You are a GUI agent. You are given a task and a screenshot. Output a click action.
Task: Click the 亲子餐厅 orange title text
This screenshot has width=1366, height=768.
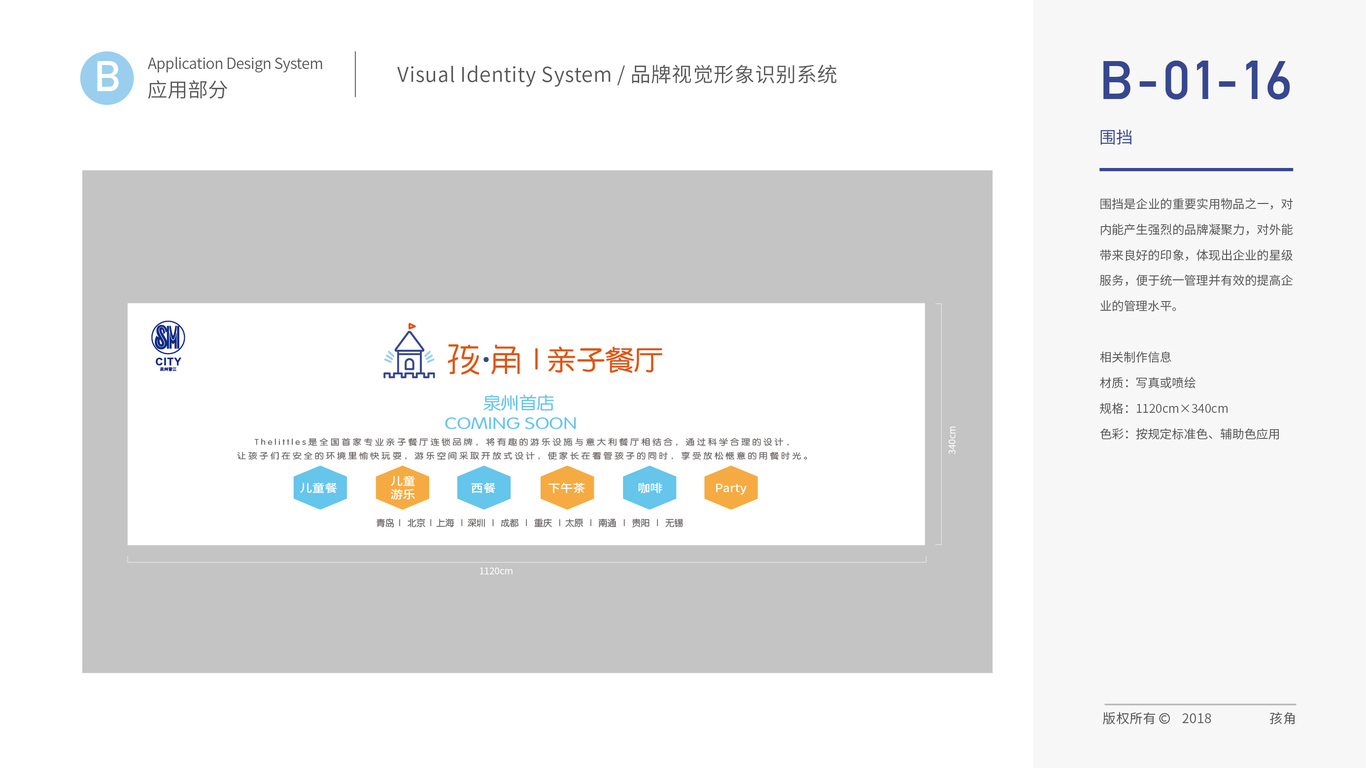click(x=605, y=360)
